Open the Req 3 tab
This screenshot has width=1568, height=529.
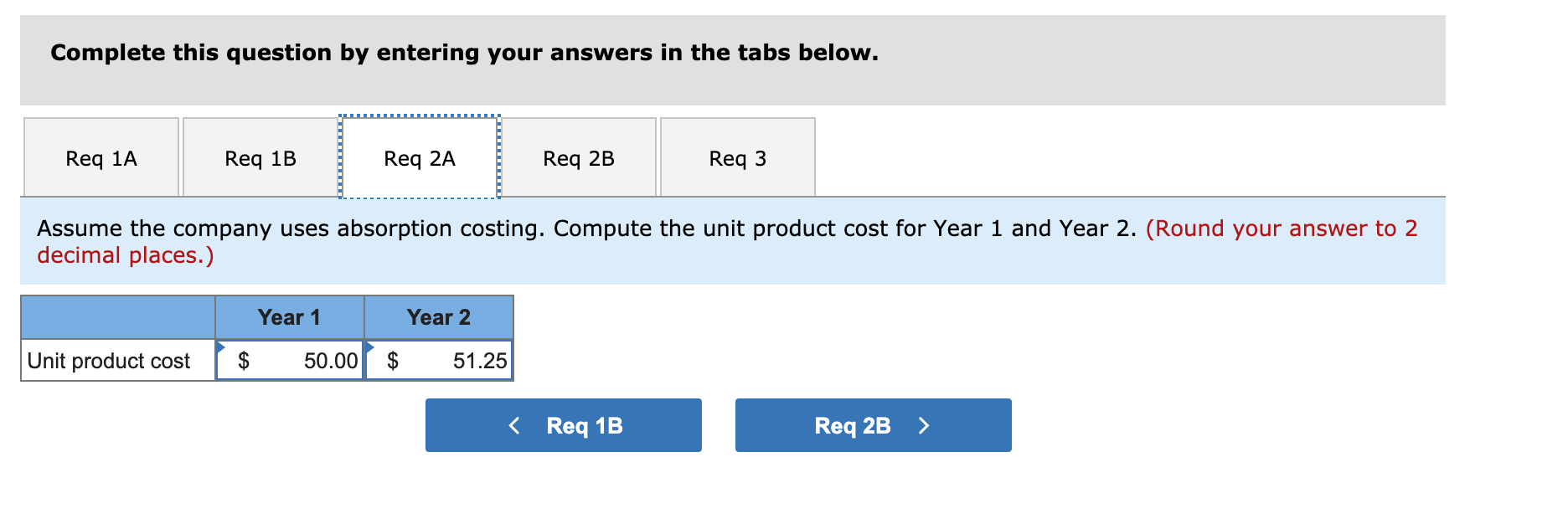point(737,158)
